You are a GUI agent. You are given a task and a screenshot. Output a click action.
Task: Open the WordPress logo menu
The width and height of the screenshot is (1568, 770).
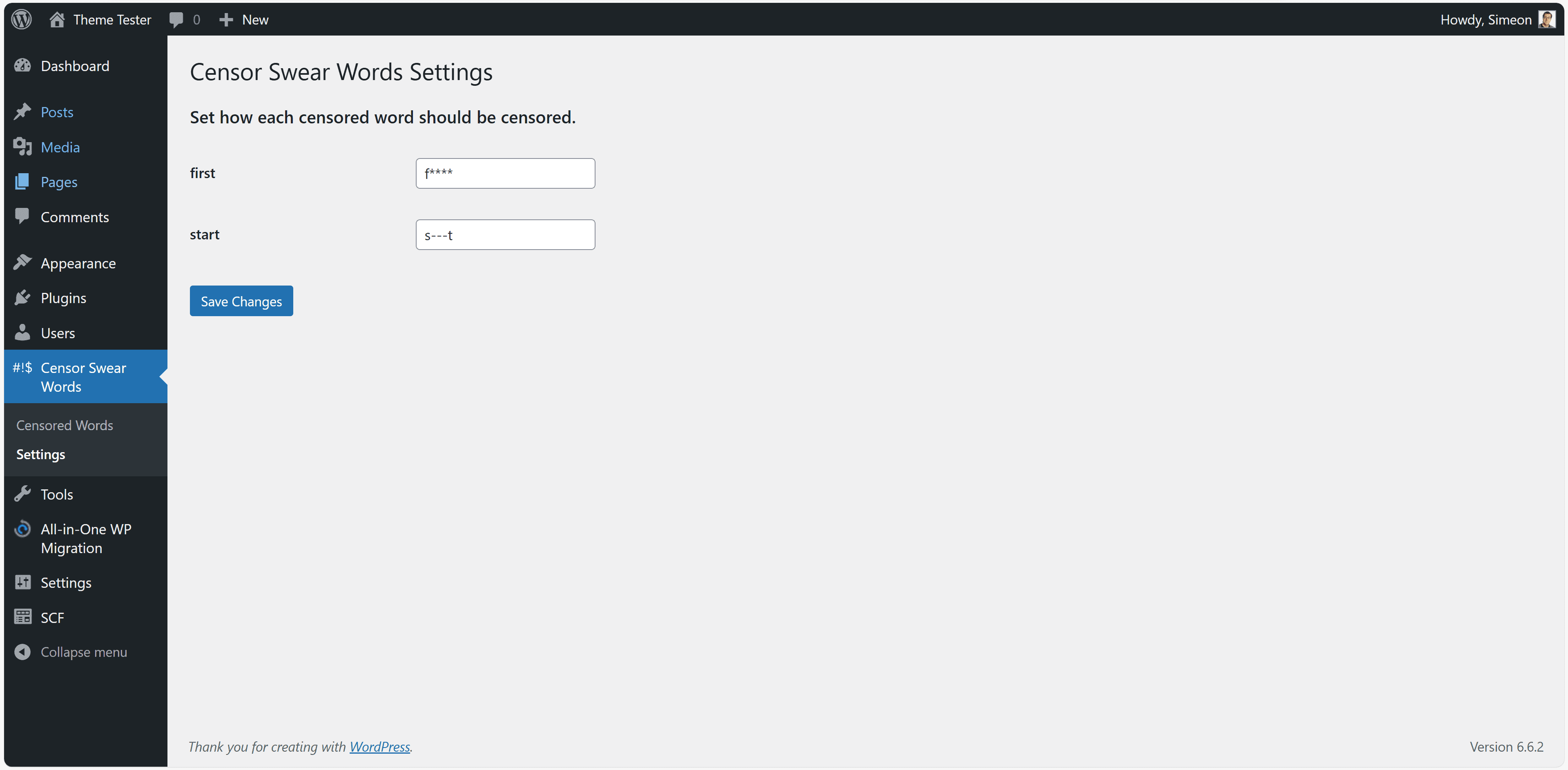point(21,19)
